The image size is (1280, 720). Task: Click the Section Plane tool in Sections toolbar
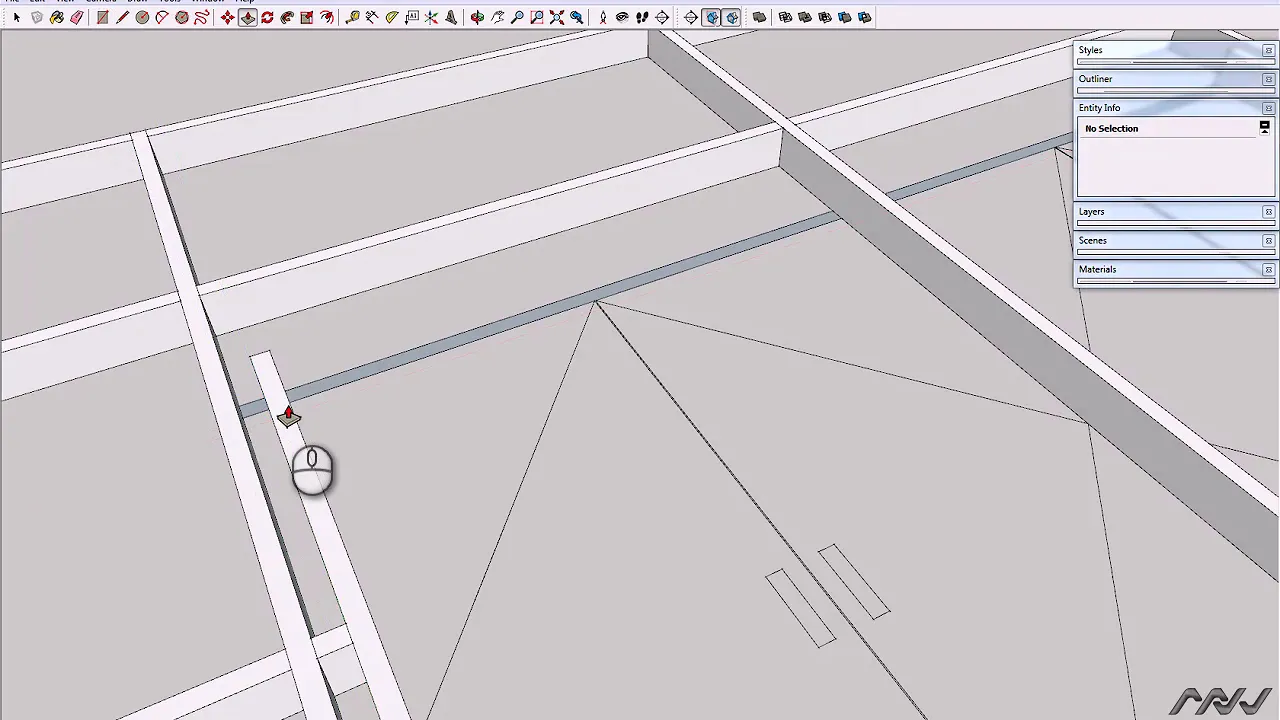(x=691, y=17)
